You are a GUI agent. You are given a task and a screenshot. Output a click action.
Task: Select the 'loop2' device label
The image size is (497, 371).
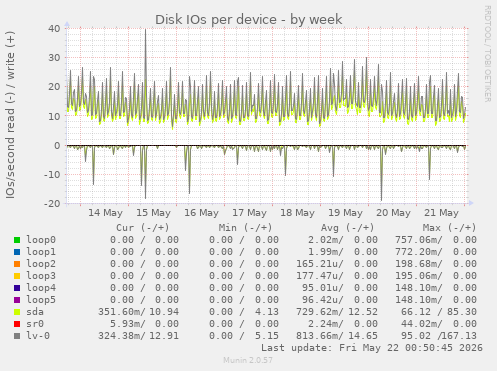[41, 264]
